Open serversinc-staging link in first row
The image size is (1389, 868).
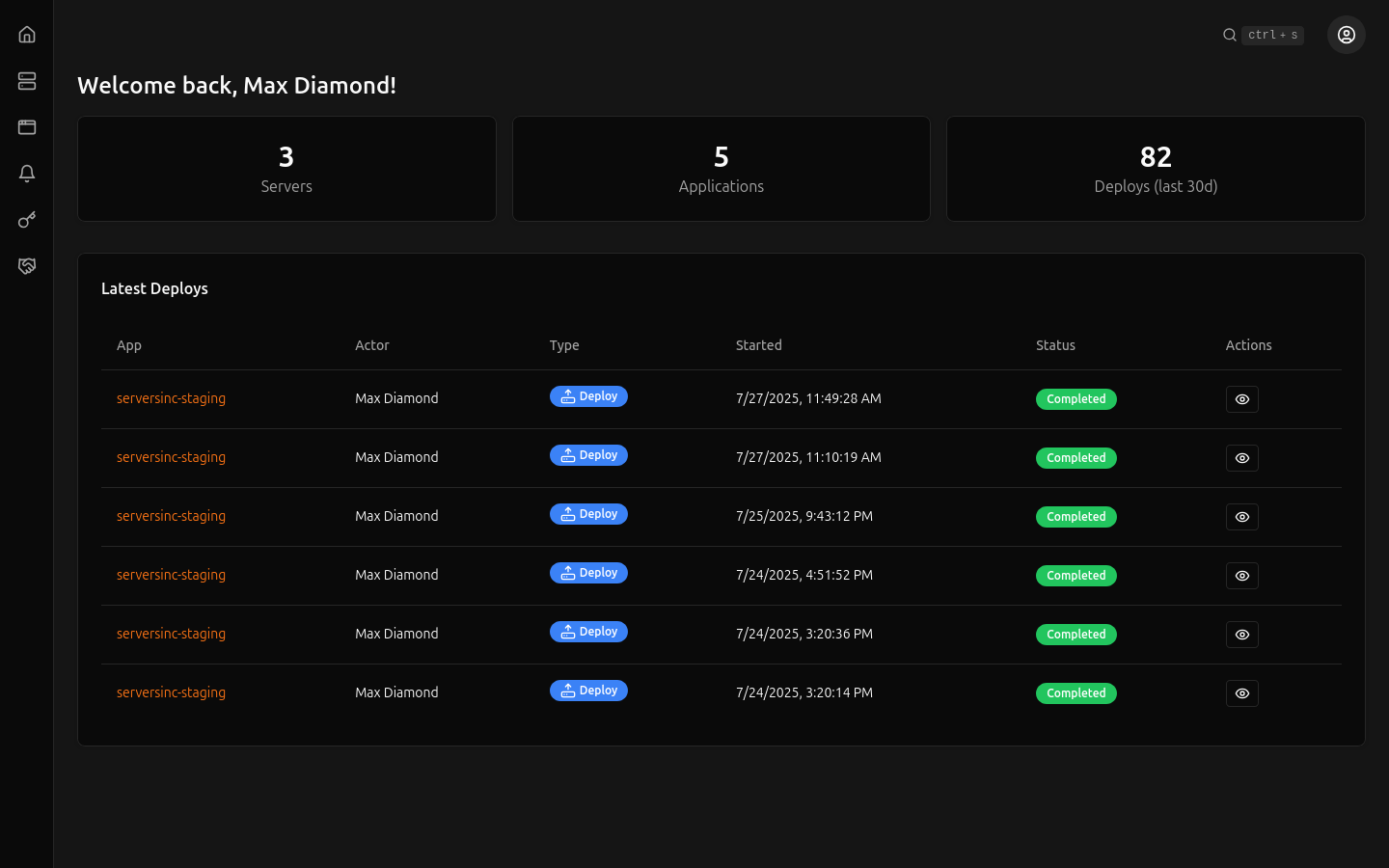(x=171, y=398)
